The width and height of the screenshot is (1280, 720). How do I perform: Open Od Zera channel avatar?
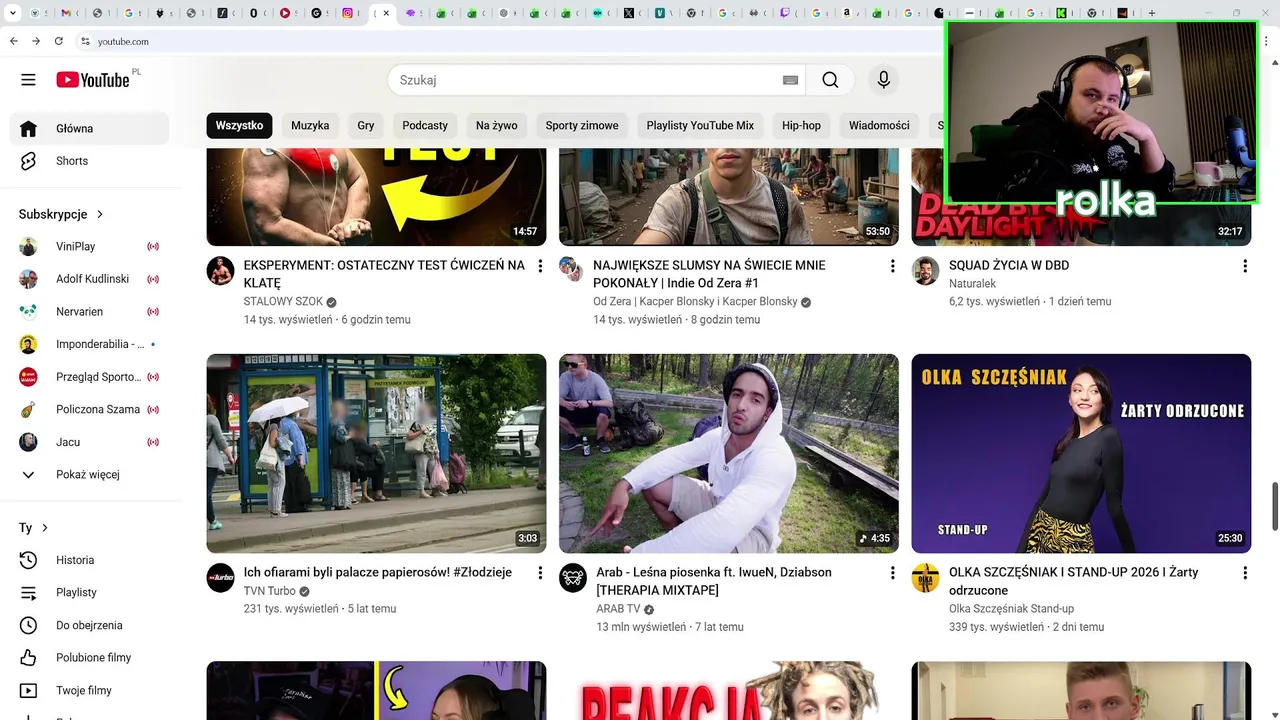[x=572, y=270]
